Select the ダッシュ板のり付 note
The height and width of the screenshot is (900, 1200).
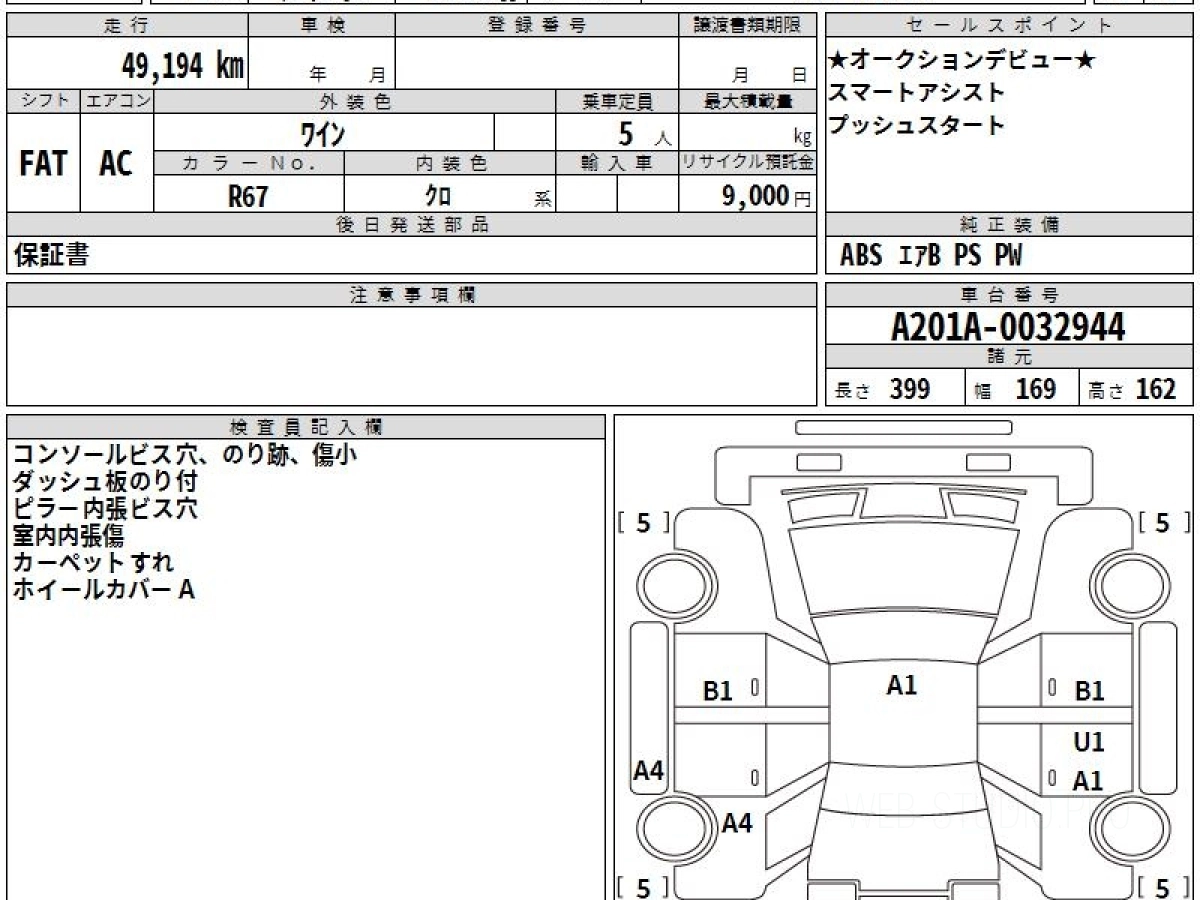(105, 482)
